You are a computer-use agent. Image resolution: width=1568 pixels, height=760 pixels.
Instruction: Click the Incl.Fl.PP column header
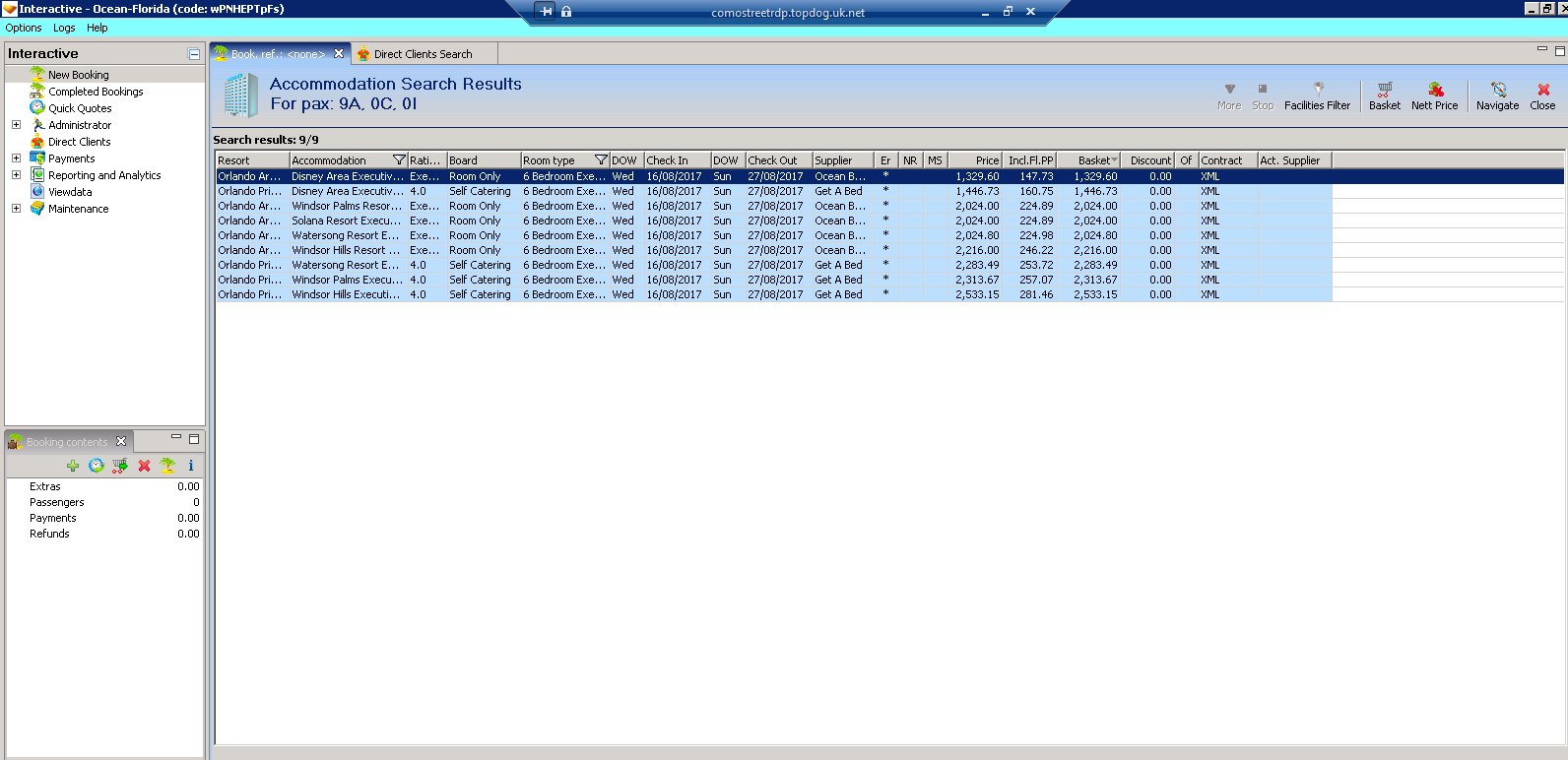tap(1029, 160)
